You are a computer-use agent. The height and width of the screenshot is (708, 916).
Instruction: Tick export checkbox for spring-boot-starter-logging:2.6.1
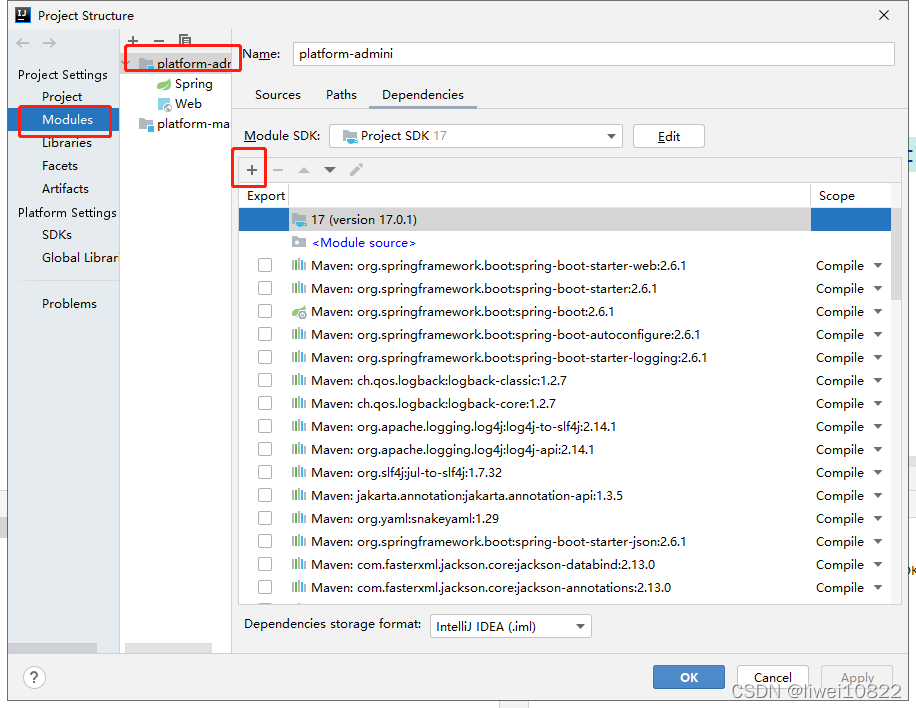pyautogui.click(x=265, y=358)
